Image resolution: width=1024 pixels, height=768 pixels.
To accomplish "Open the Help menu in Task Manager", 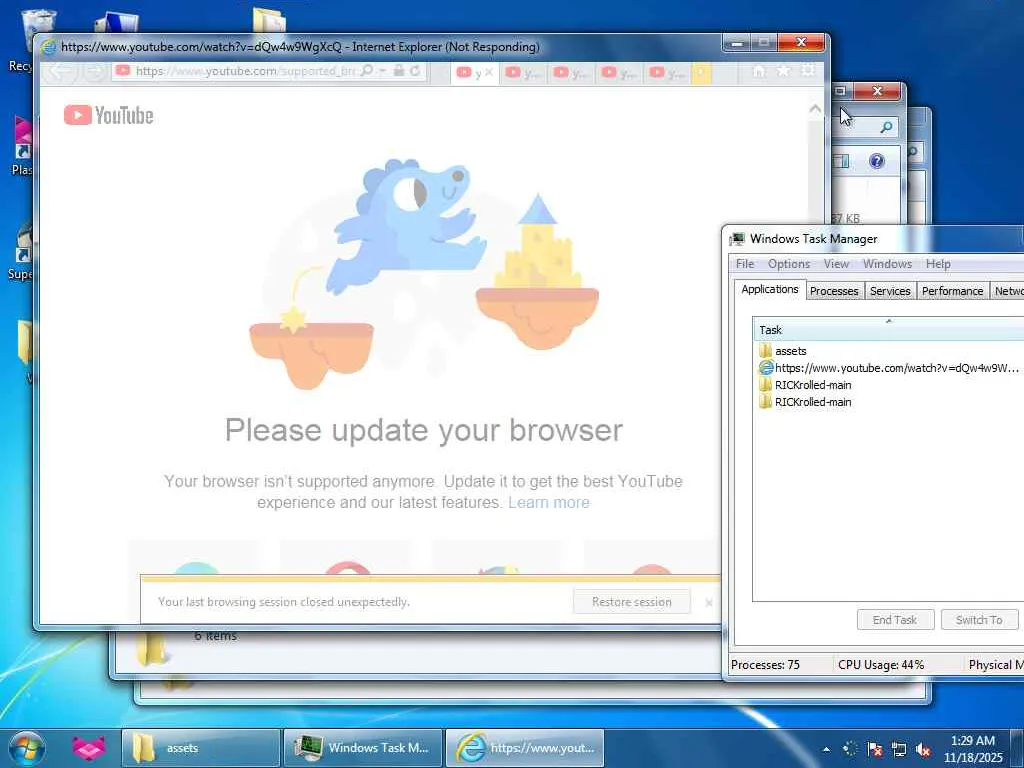I will (938, 264).
